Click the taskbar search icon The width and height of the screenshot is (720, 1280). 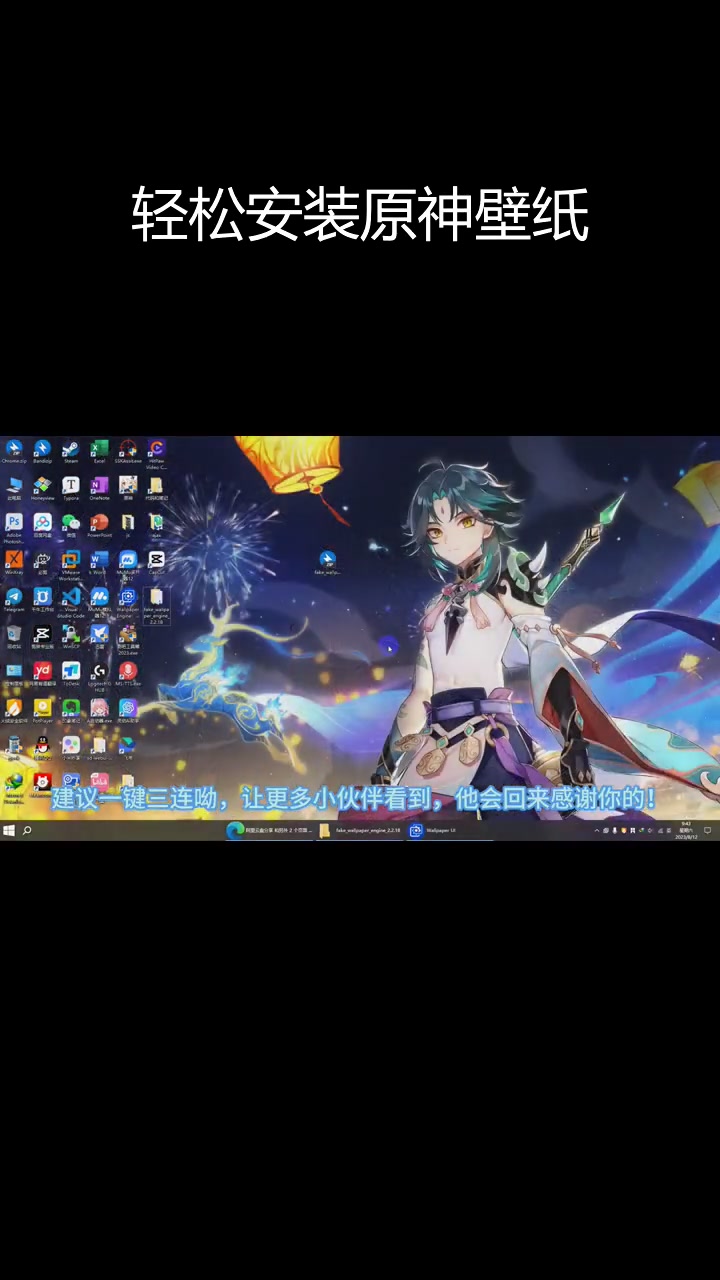click(x=27, y=831)
